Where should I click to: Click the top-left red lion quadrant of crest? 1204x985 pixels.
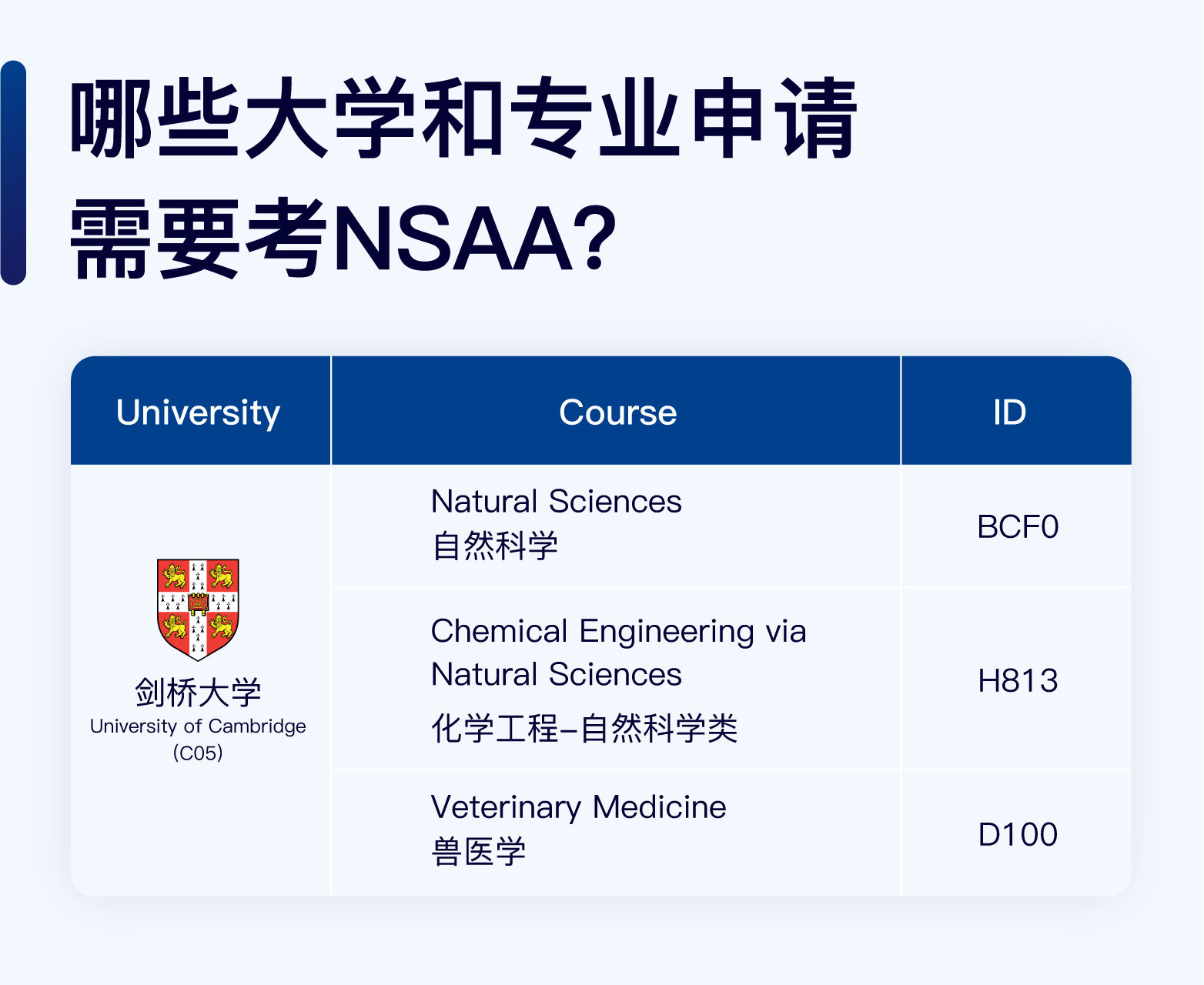(175, 575)
